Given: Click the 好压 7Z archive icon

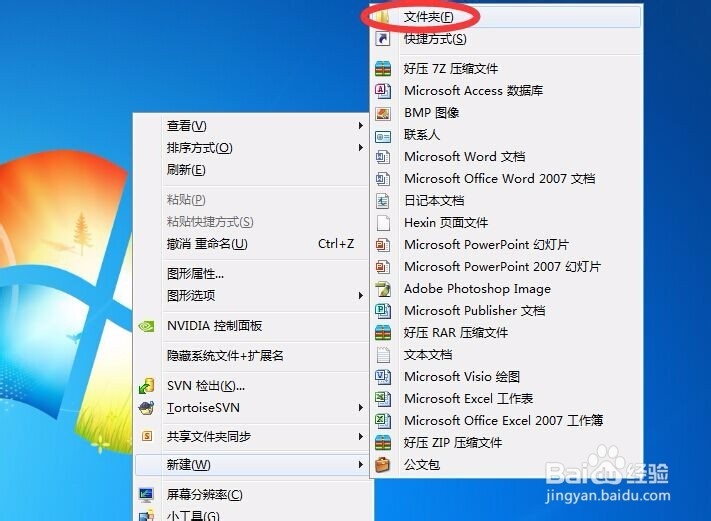Looking at the screenshot, I should [x=383, y=68].
